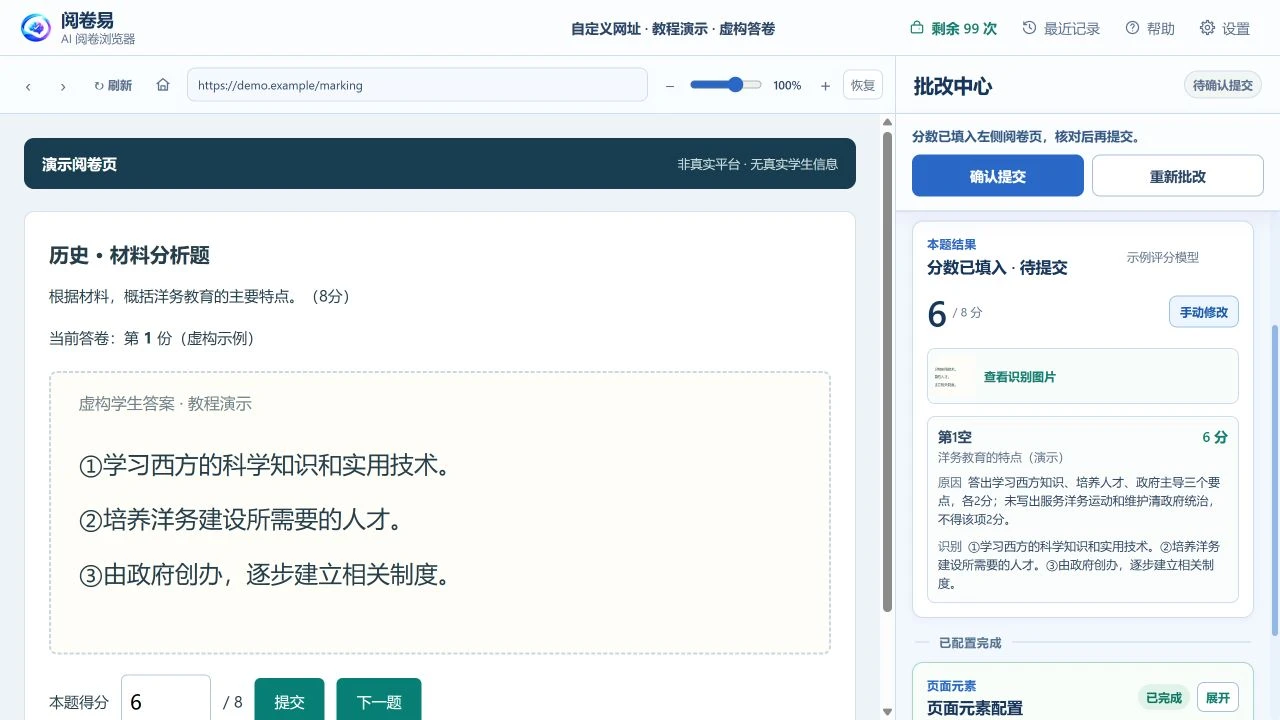1280x720 pixels.
Task: Click the home icon in toolbar
Action: coord(163,85)
